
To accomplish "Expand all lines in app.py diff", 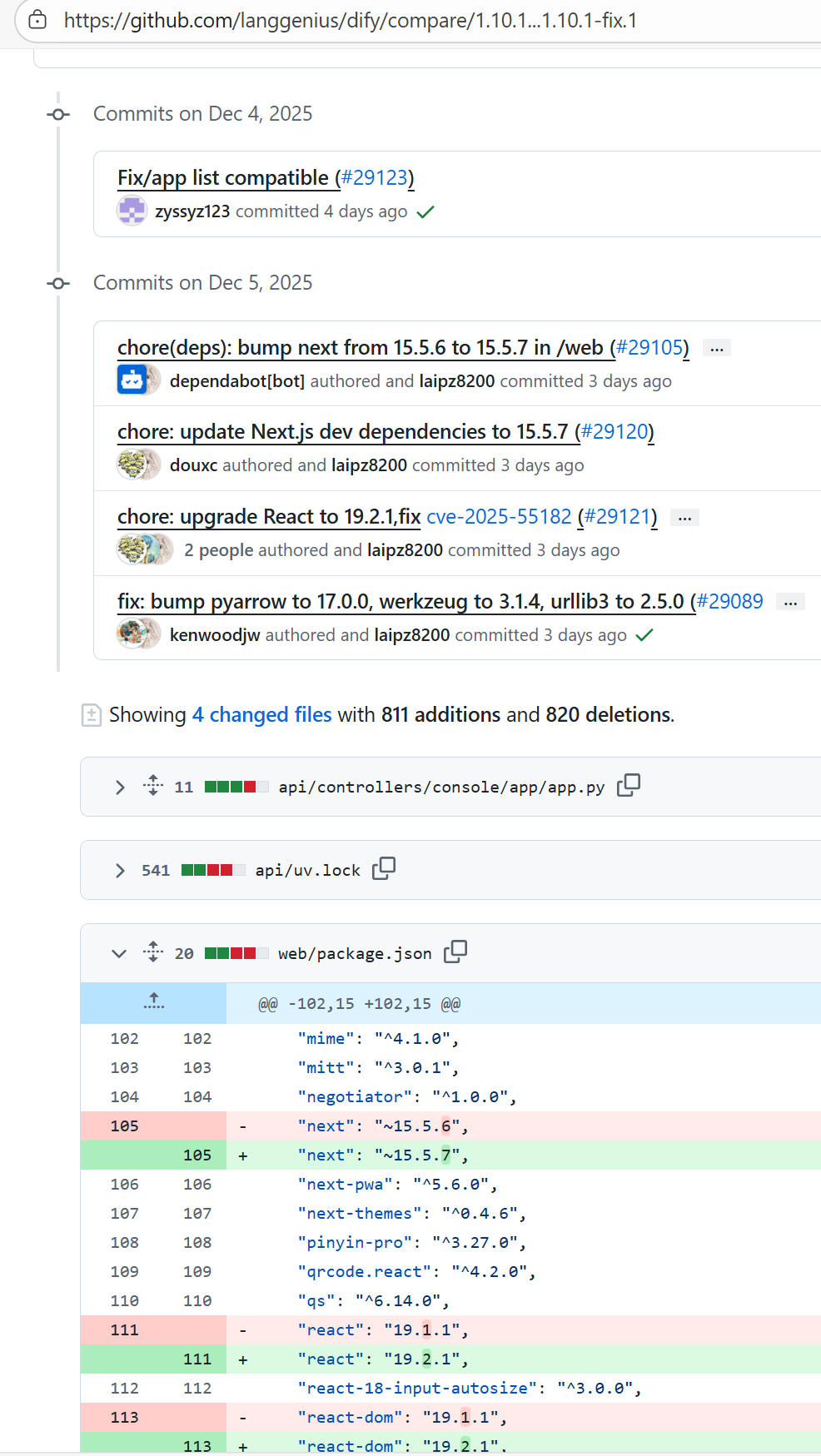I will click(x=153, y=785).
